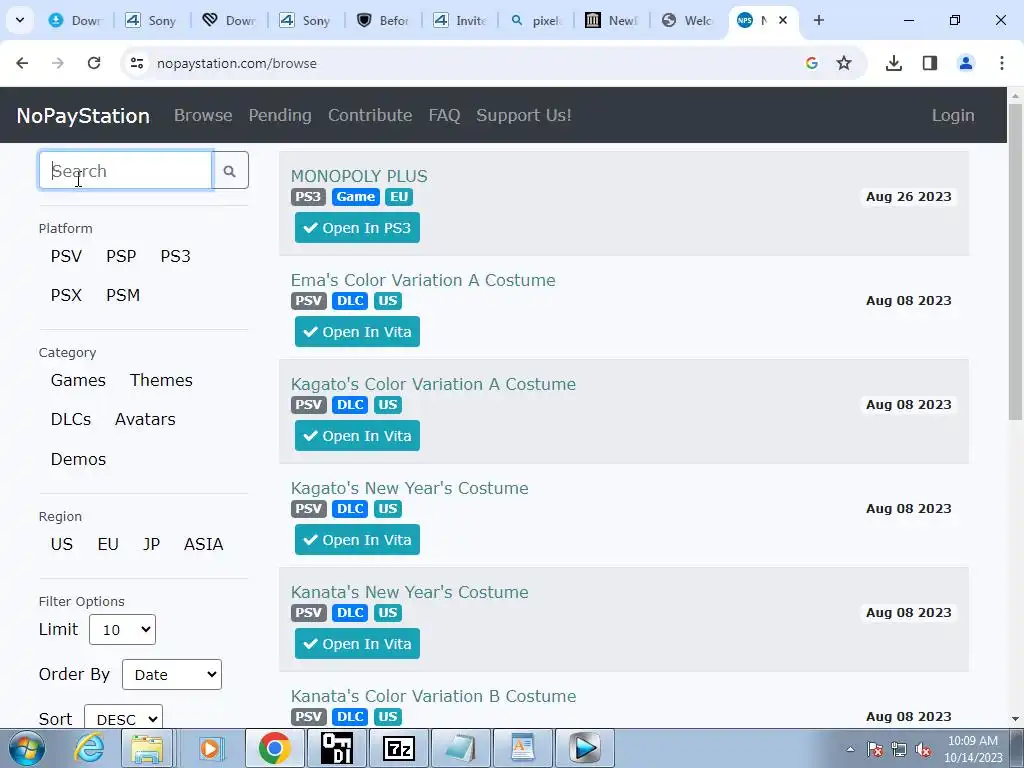The height and width of the screenshot is (768, 1024).
Task: Click the Google icon in the address bar
Action: 812,63
